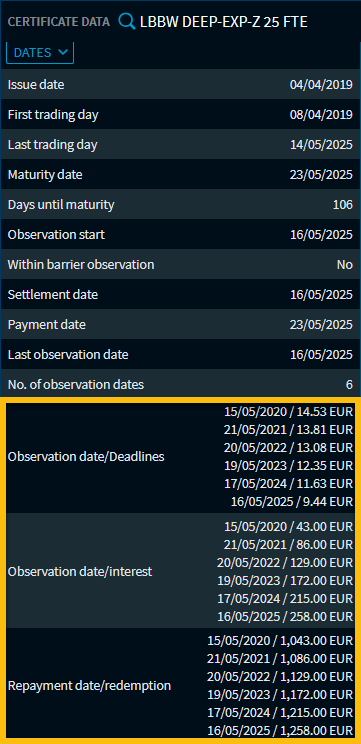Image resolution: width=361 pixels, height=744 pixels.
Task: Select the value 14/05/2025
Action: 322,145
